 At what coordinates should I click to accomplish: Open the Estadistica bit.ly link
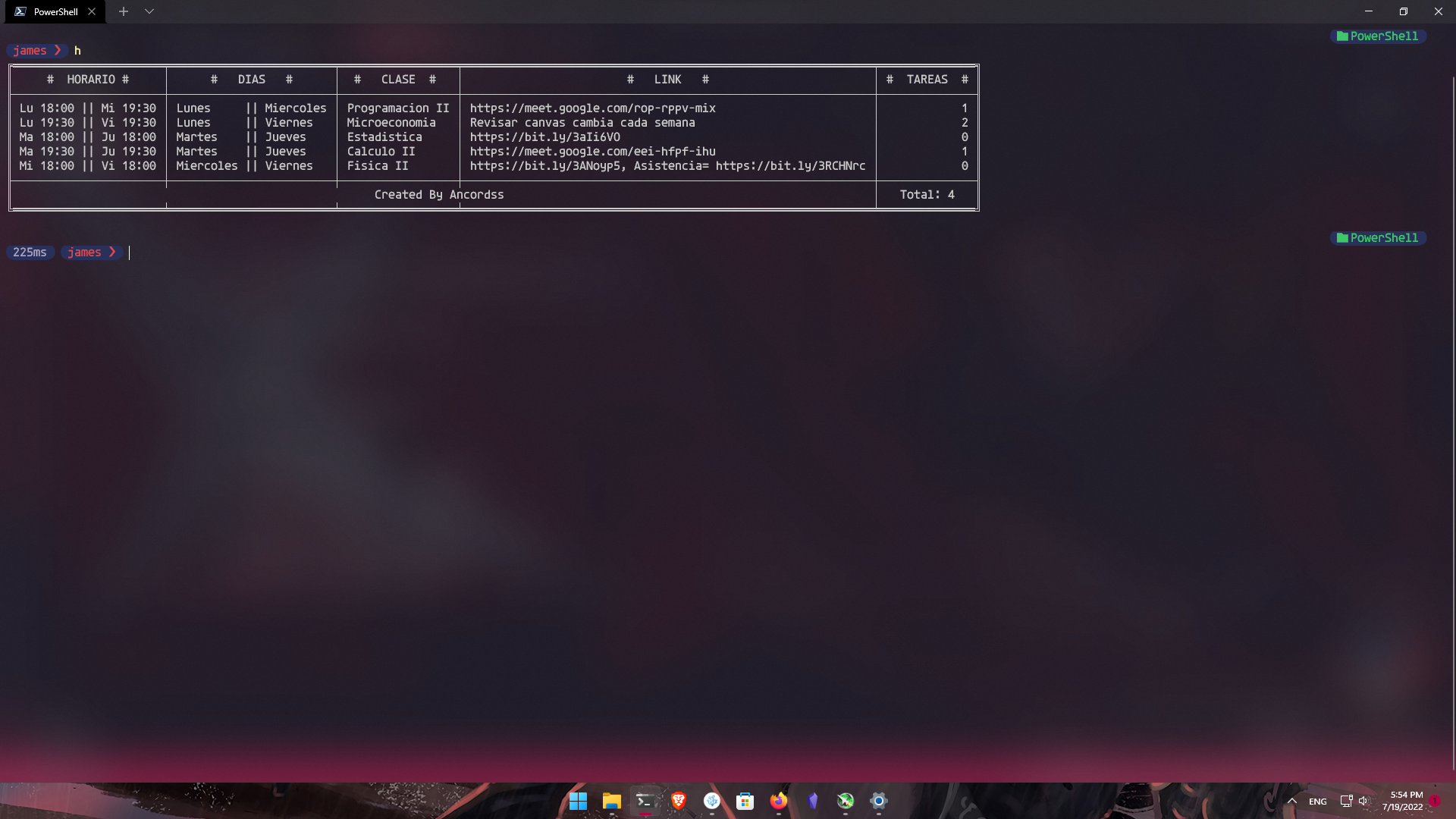(544, 137)
